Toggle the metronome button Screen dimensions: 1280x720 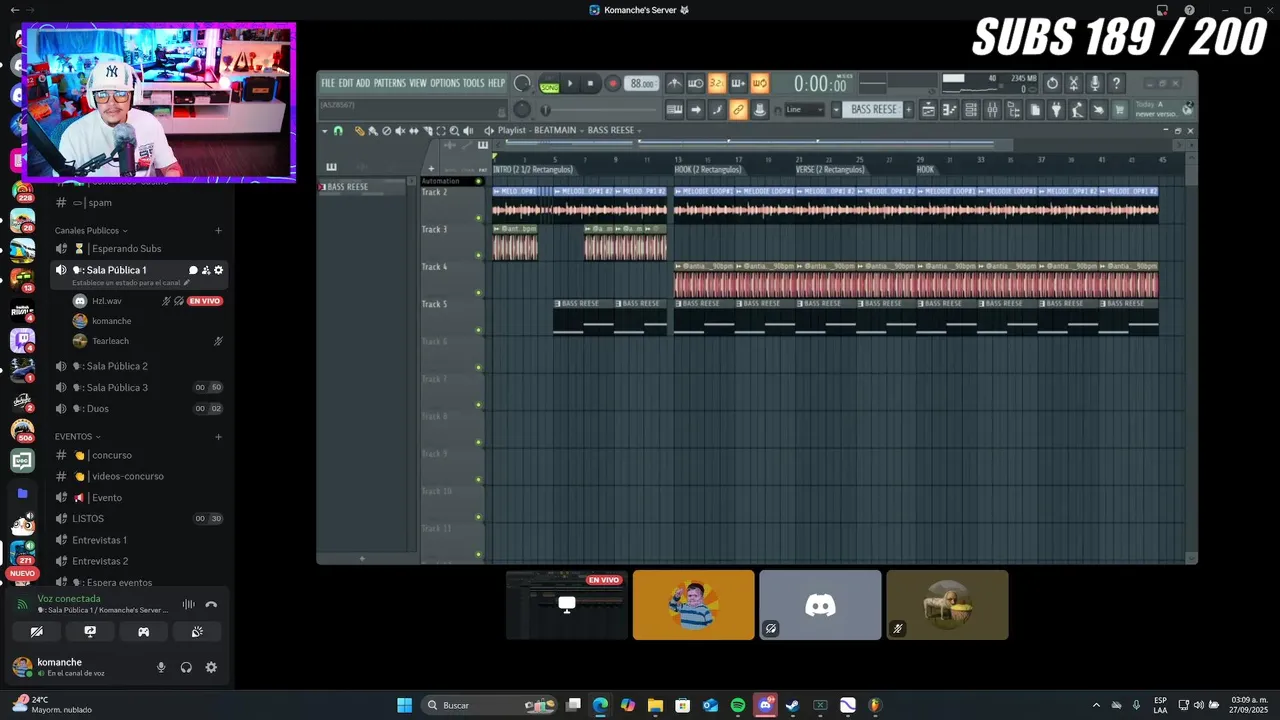pos(674,84)
